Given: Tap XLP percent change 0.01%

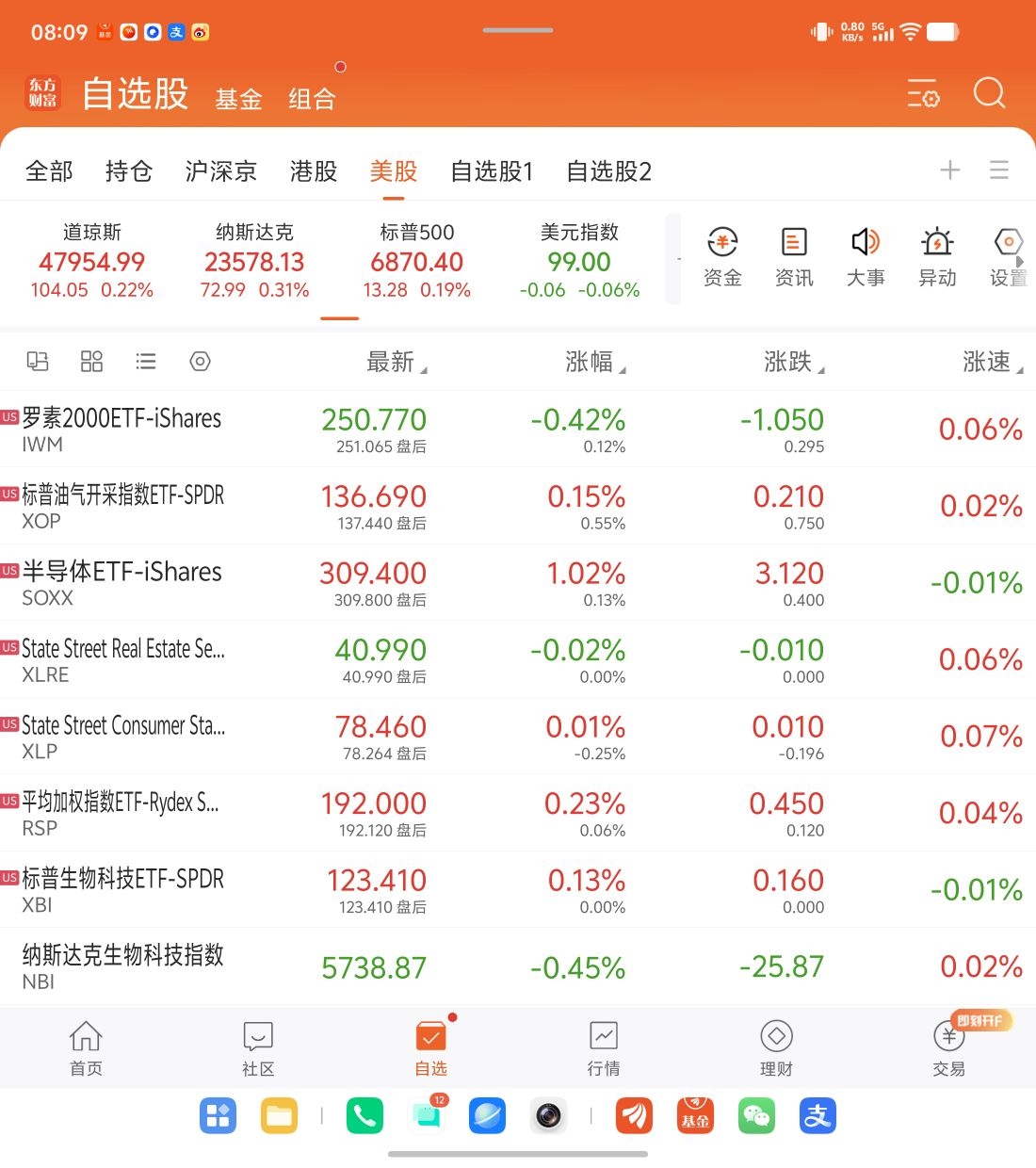Looking at the screenshot, I should pyautogui.click(x=586, y=726).
